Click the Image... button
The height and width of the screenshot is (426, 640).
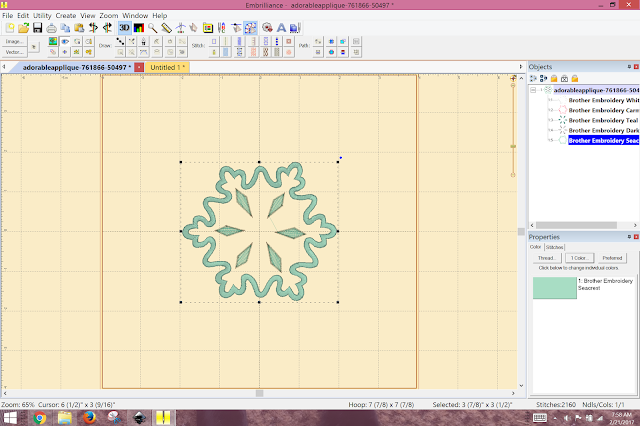(x=14, y=42)
